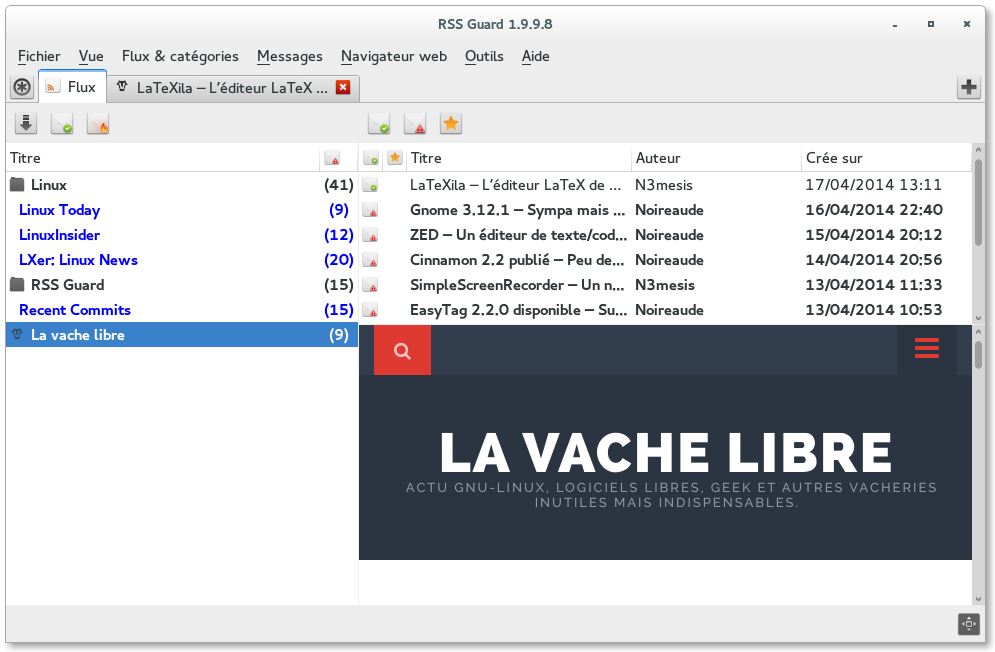The height and width of the screenshot is (652, 995).
Task: Click the La vache libre feed icon
Action: [18, 335]
